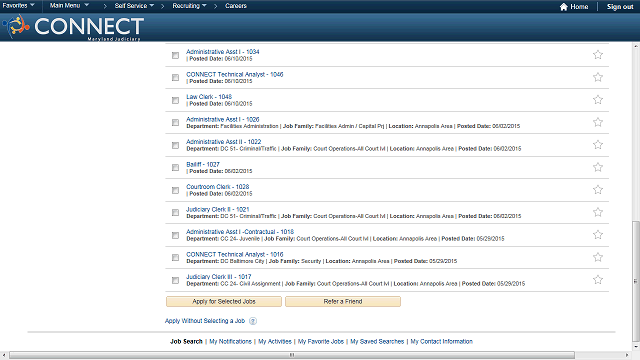Viewport: 640px width, 360px height.
Task: Tick the Judiciary Clerk II - 1021 checkbox
Action: pyautogui.click(x=176, y=213)
